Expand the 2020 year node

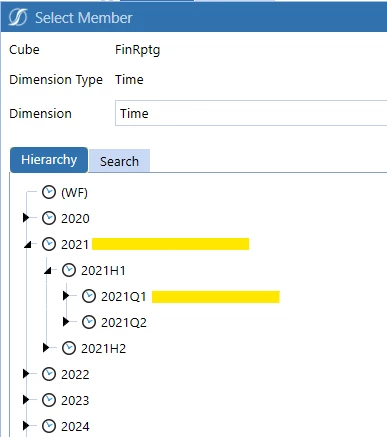pyautogui.click(x=26, y=218)
